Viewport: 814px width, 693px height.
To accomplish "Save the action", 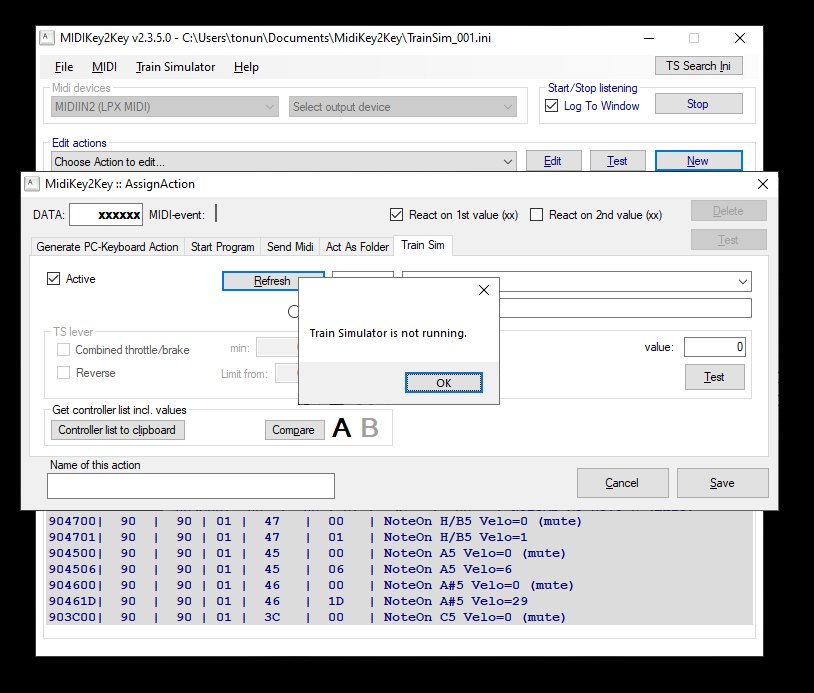I will coord(722,483).
